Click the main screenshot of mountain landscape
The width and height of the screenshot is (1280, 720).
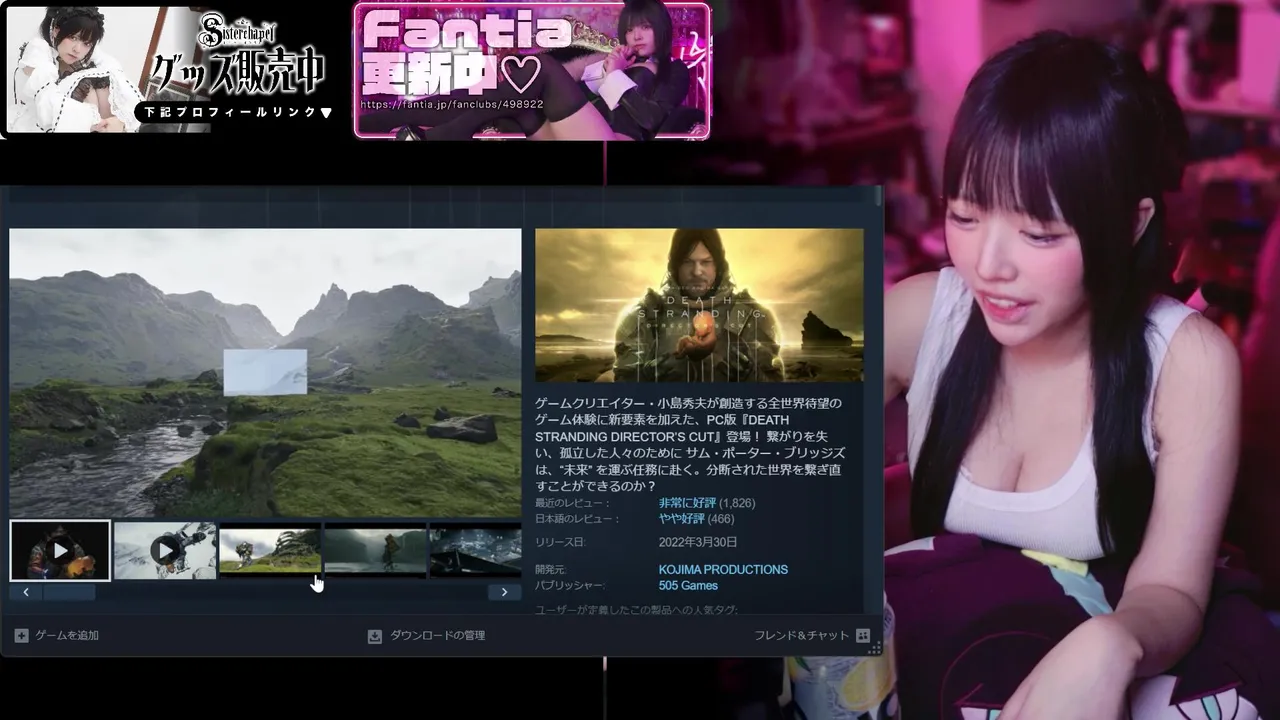coord(265,373)
